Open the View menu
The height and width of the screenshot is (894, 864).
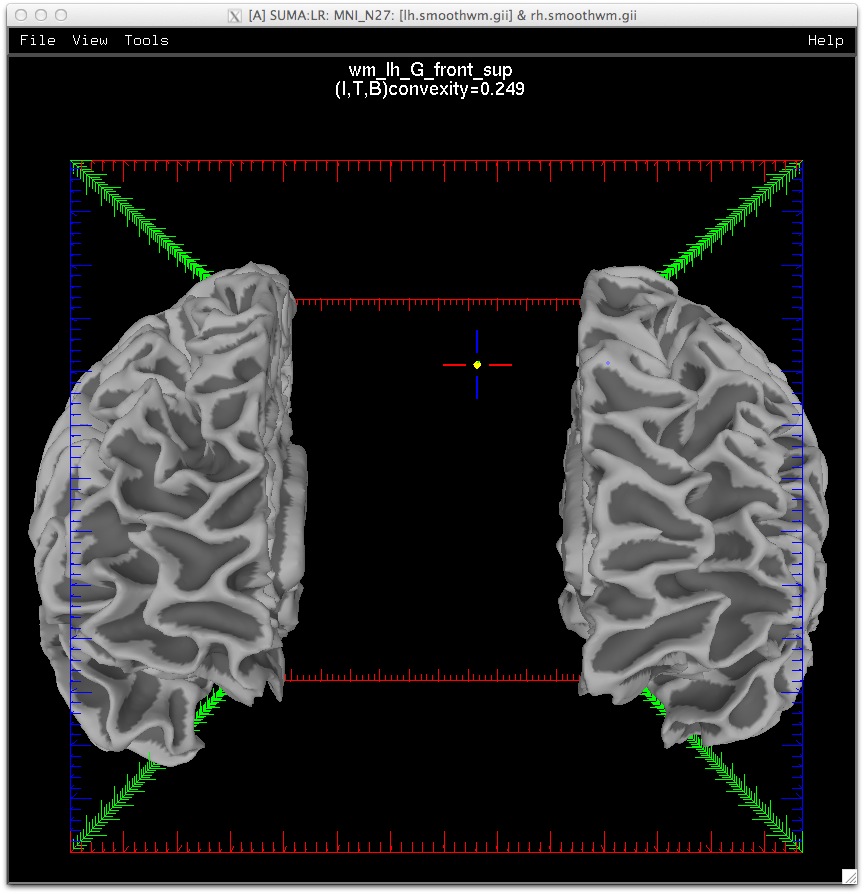tap(90, 40)
